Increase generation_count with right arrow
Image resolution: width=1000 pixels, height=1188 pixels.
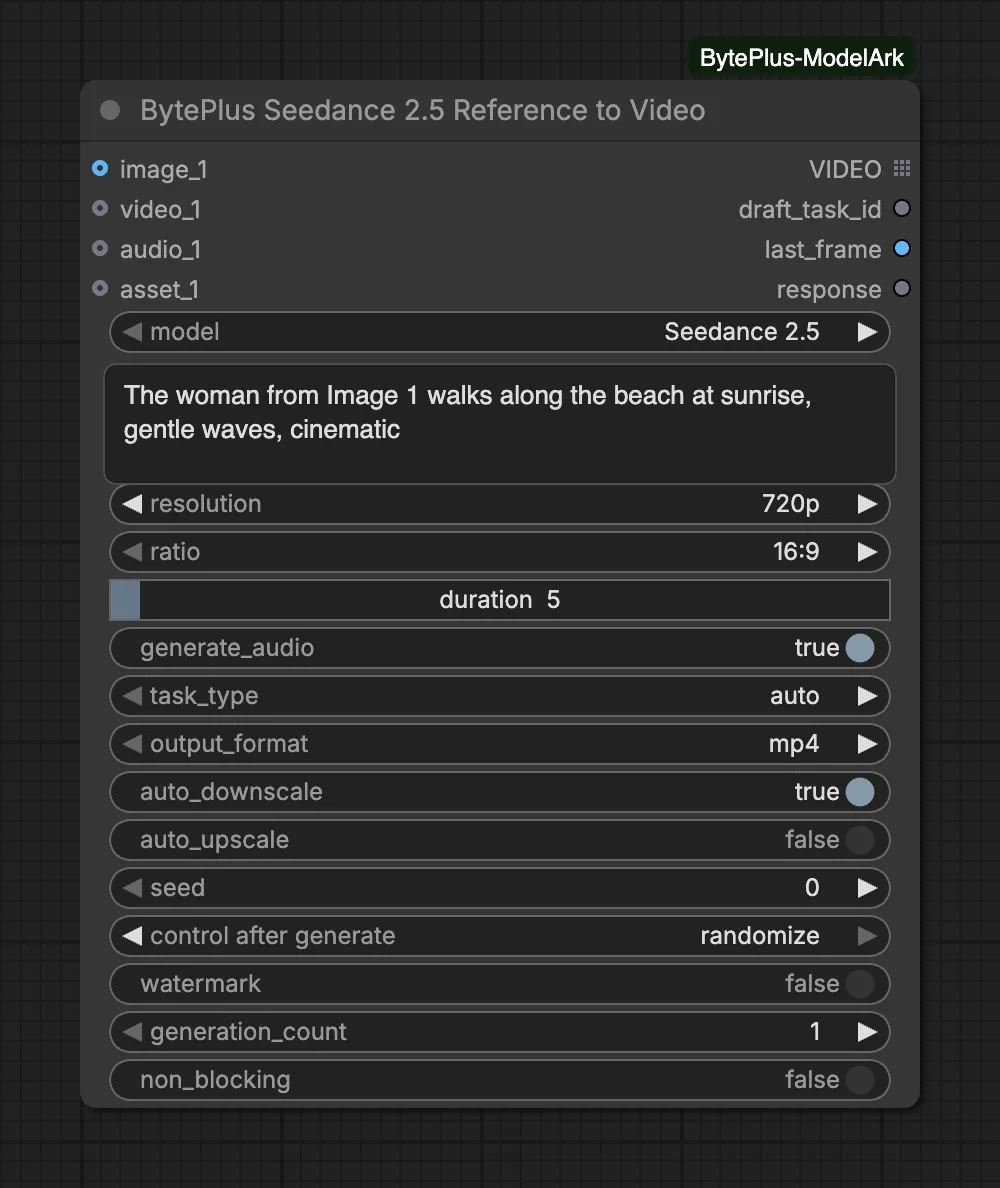click(867, 1032)
